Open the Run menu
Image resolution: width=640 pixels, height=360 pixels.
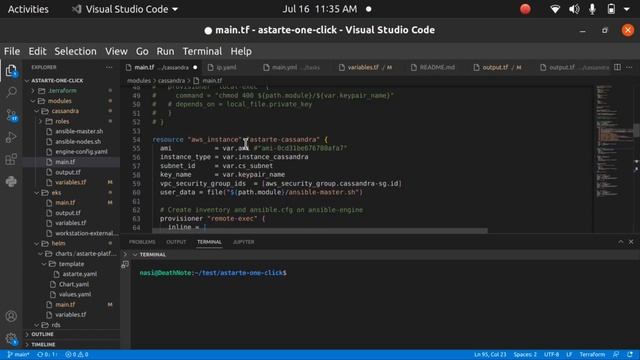pos(165,51)
